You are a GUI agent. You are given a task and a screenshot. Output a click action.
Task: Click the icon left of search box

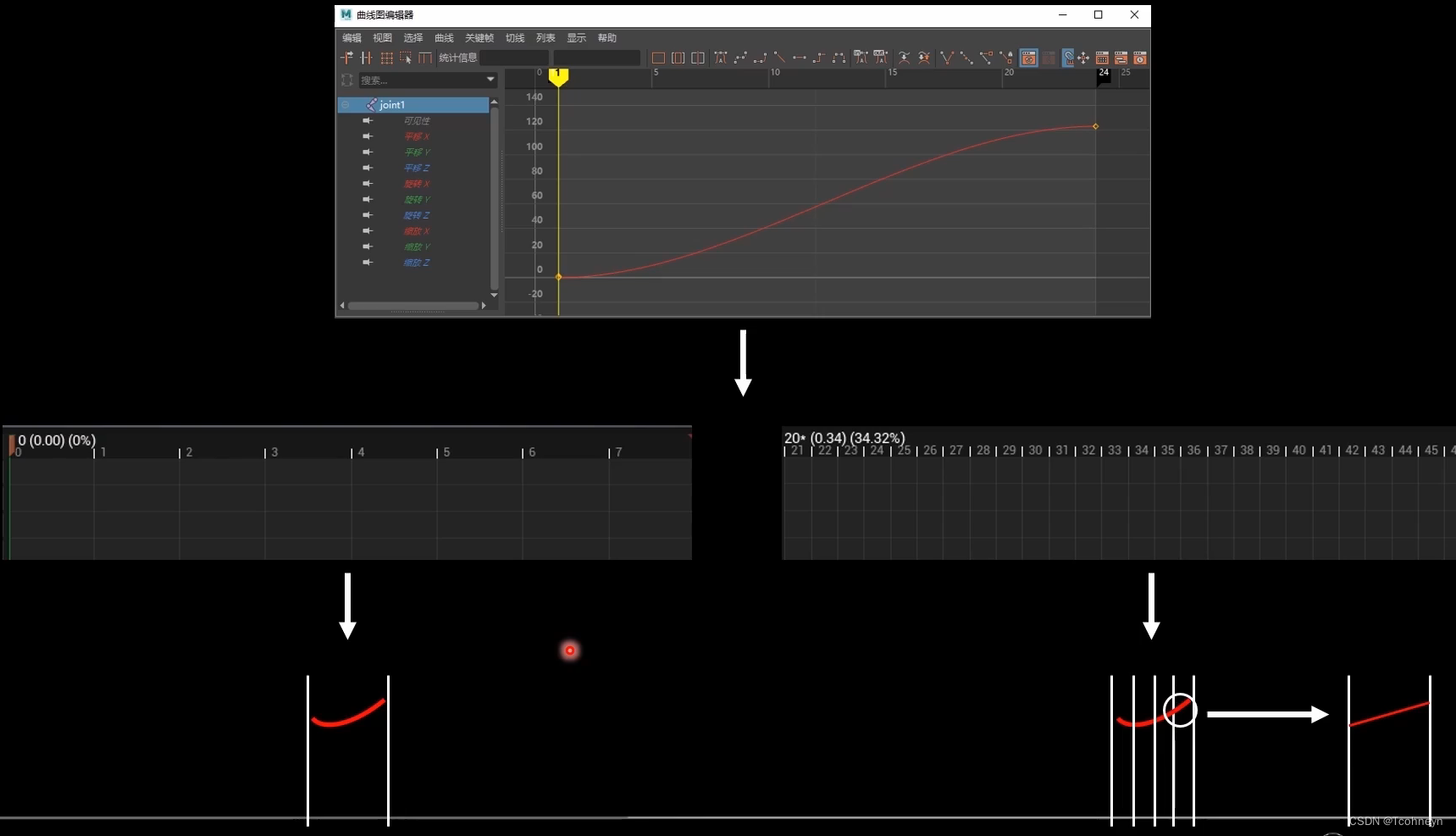point(347,80)
